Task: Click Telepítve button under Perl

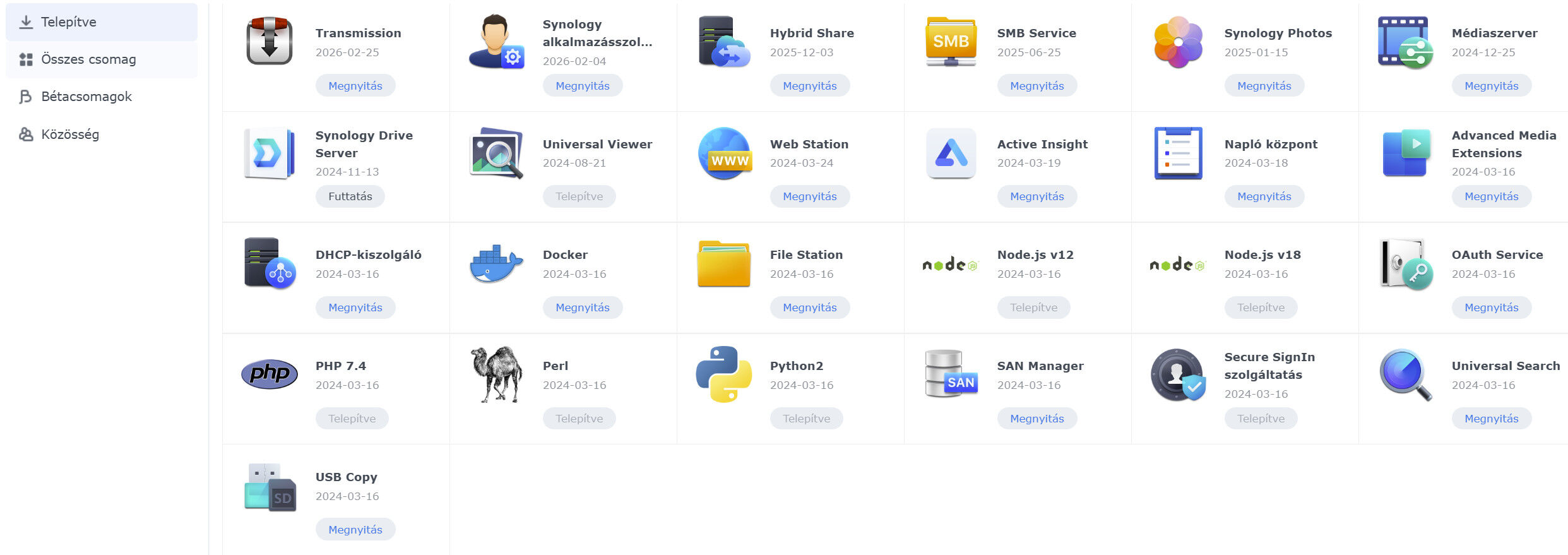Action: coord(579,419)
